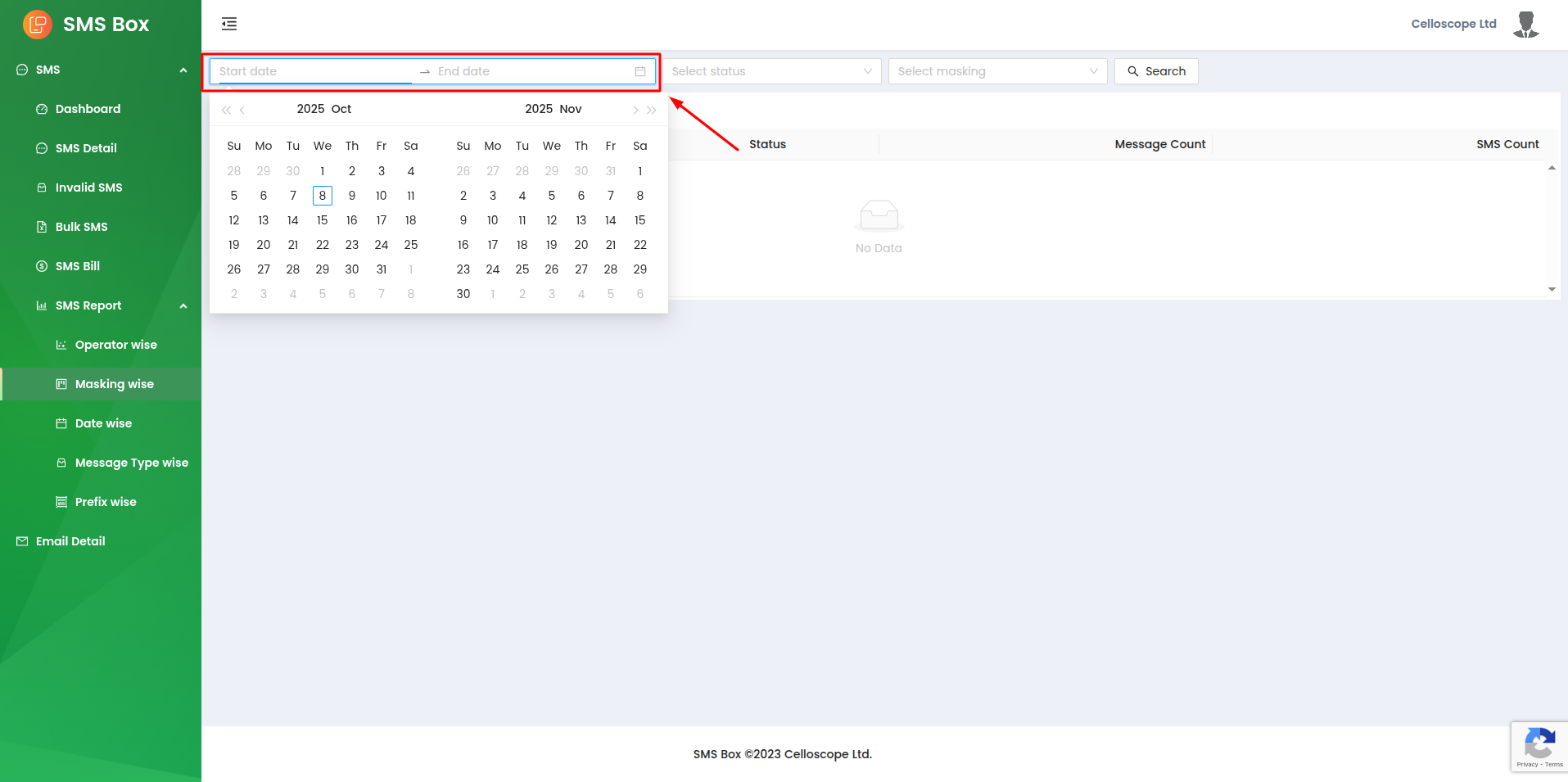Click the table scrollbar down arrow
The width and height of the screenshot is (1568, 782).
pos(1552,289)
